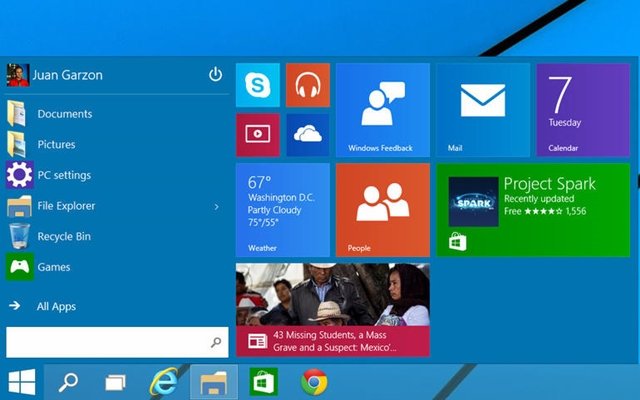Expand the File Explorer jump list arrow
640x400 pixels.
point(216,207)
